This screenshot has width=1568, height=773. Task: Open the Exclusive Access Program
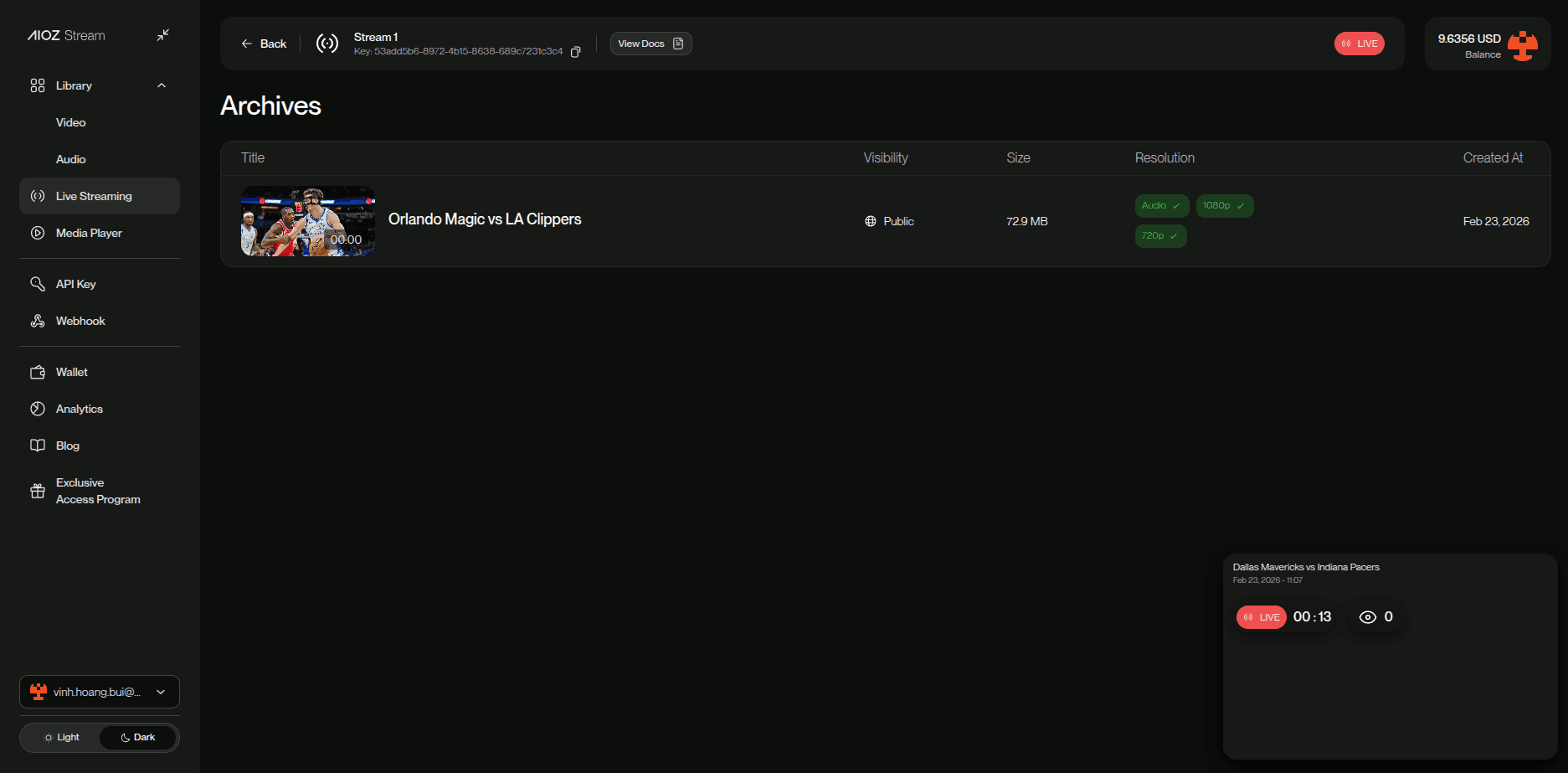97,491
